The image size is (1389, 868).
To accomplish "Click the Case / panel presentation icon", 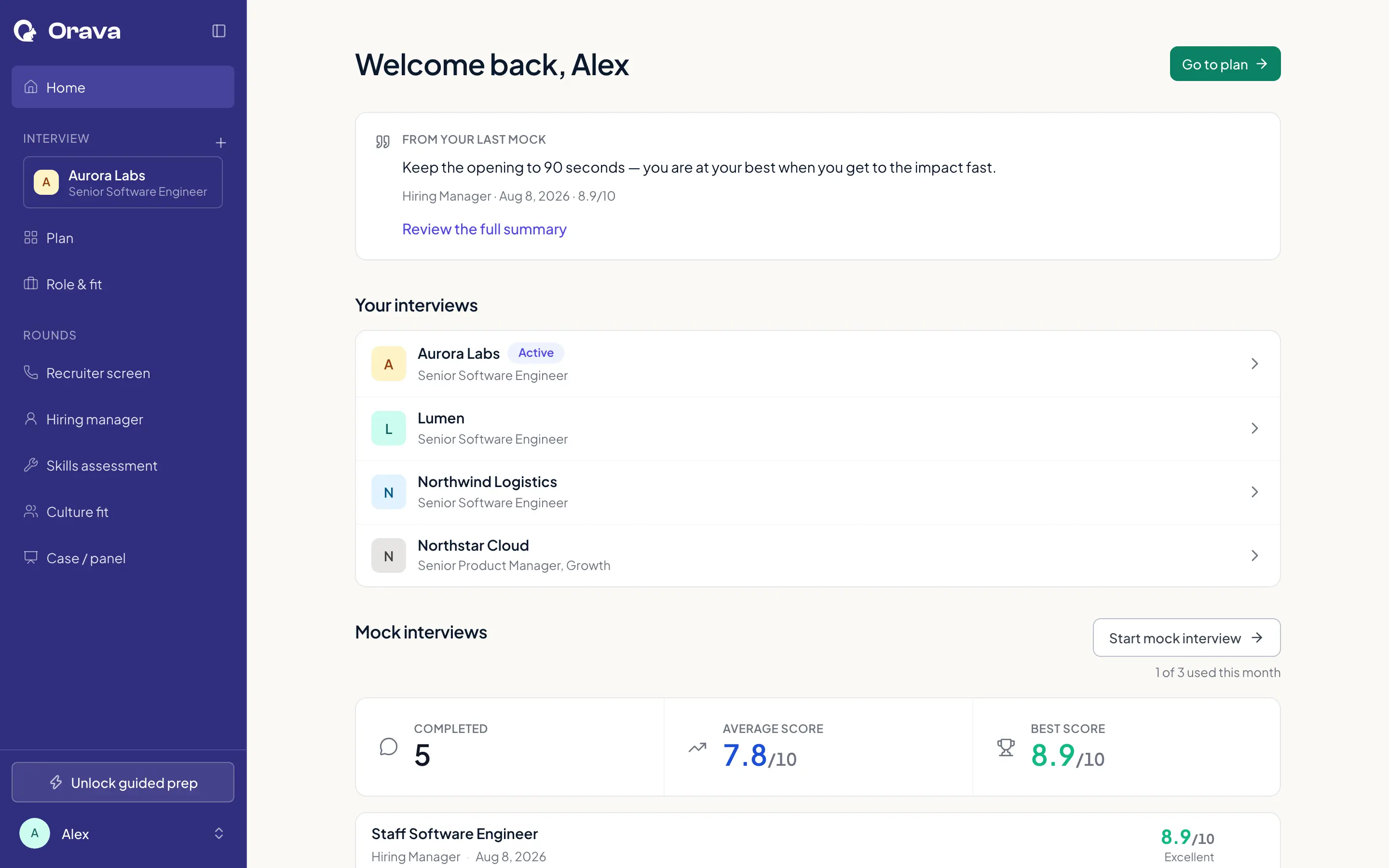I will tap(31, 557).
